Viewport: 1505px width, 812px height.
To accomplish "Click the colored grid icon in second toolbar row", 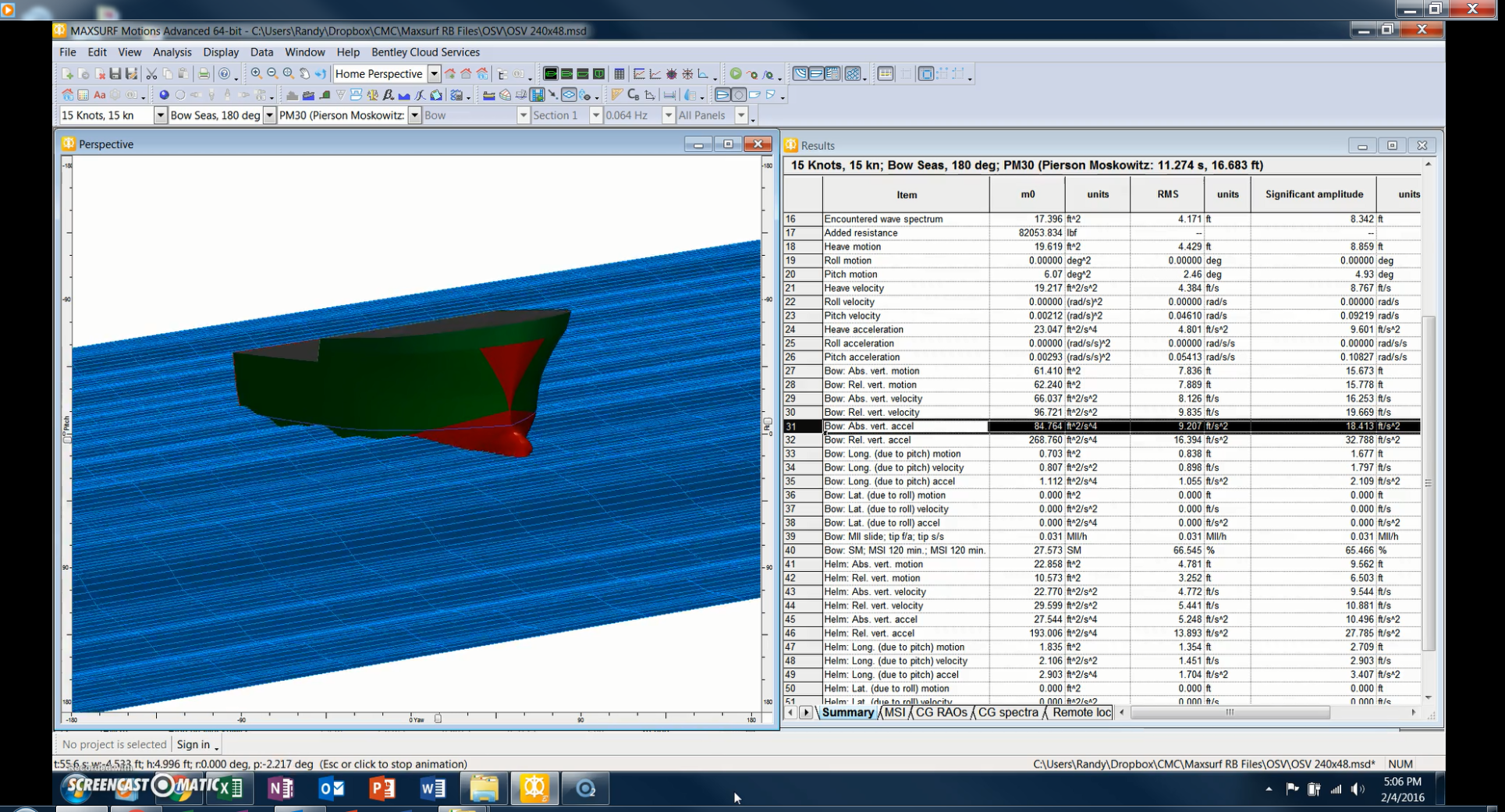I will pos(83,95).
